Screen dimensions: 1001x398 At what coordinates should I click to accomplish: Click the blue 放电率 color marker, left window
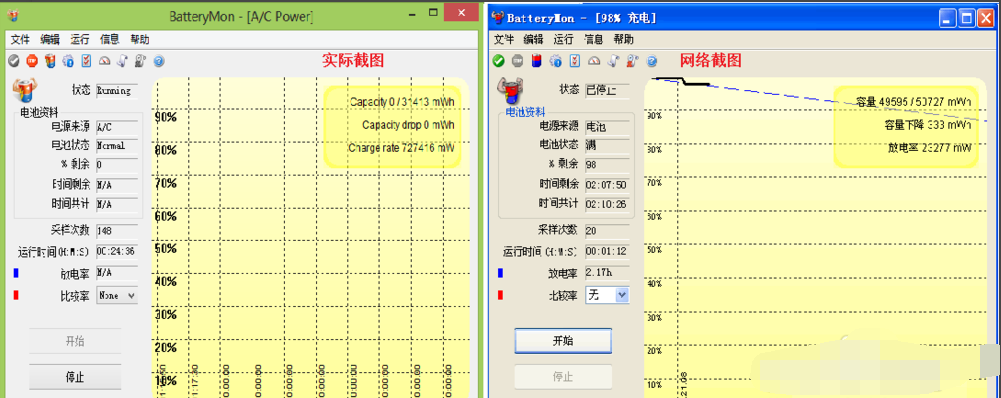click(16, 273)
